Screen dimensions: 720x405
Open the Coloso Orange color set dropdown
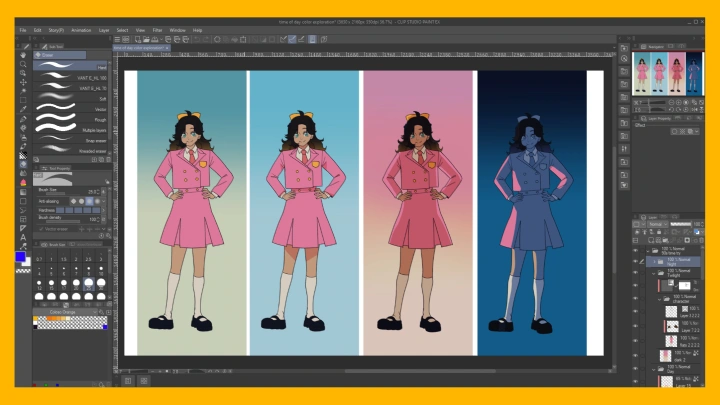(x=66, y=312)
